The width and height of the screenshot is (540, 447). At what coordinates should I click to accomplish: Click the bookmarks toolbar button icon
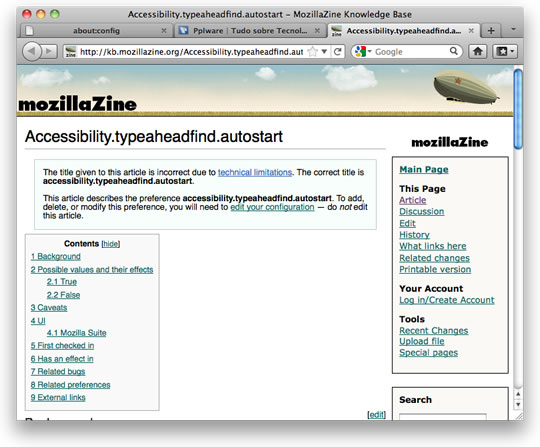[505, 52]
